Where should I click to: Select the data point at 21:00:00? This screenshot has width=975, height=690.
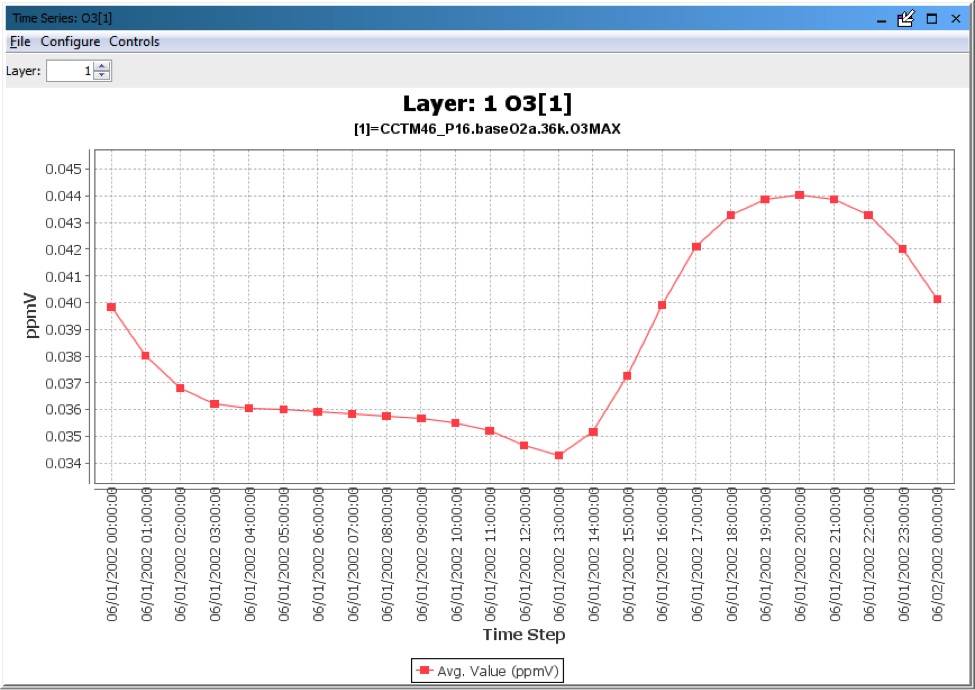(834, 199)
